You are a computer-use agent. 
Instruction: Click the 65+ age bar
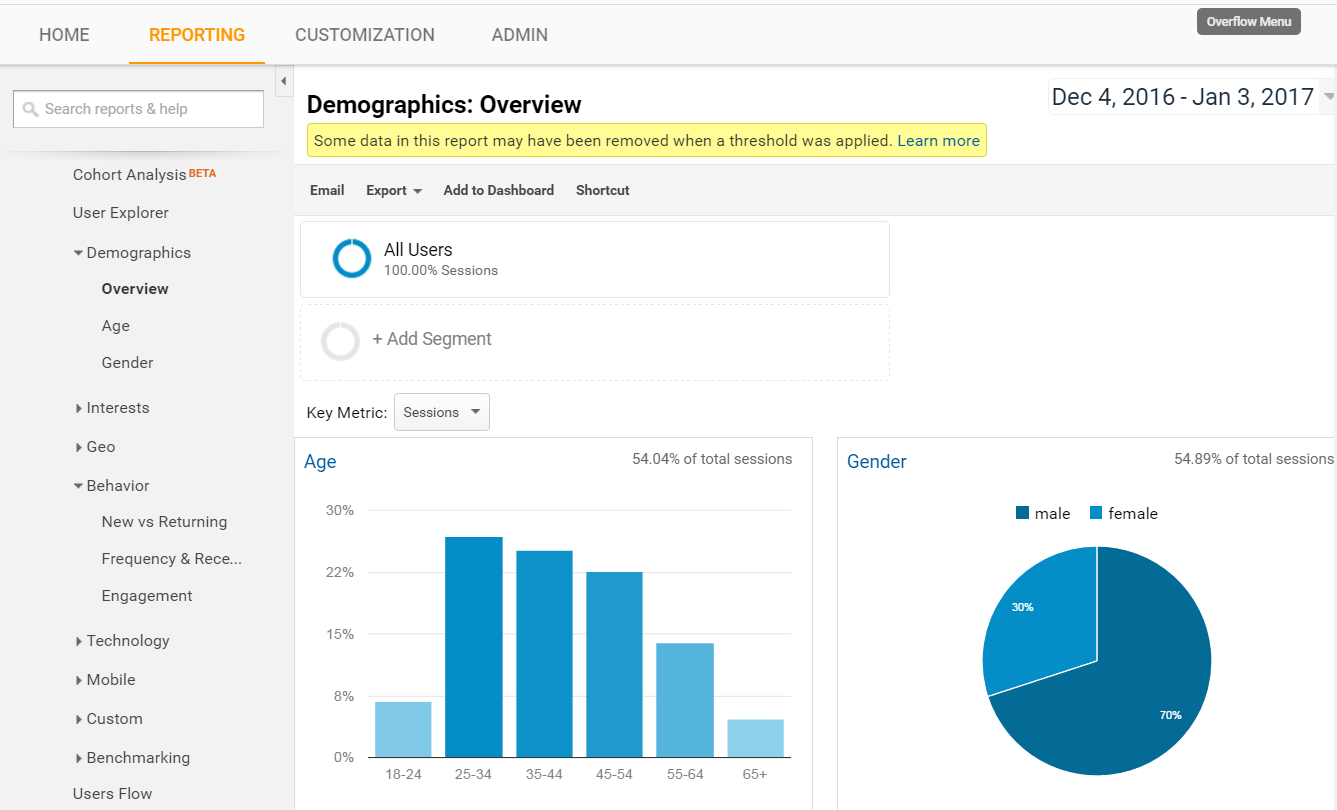click(x=755, y=738)
